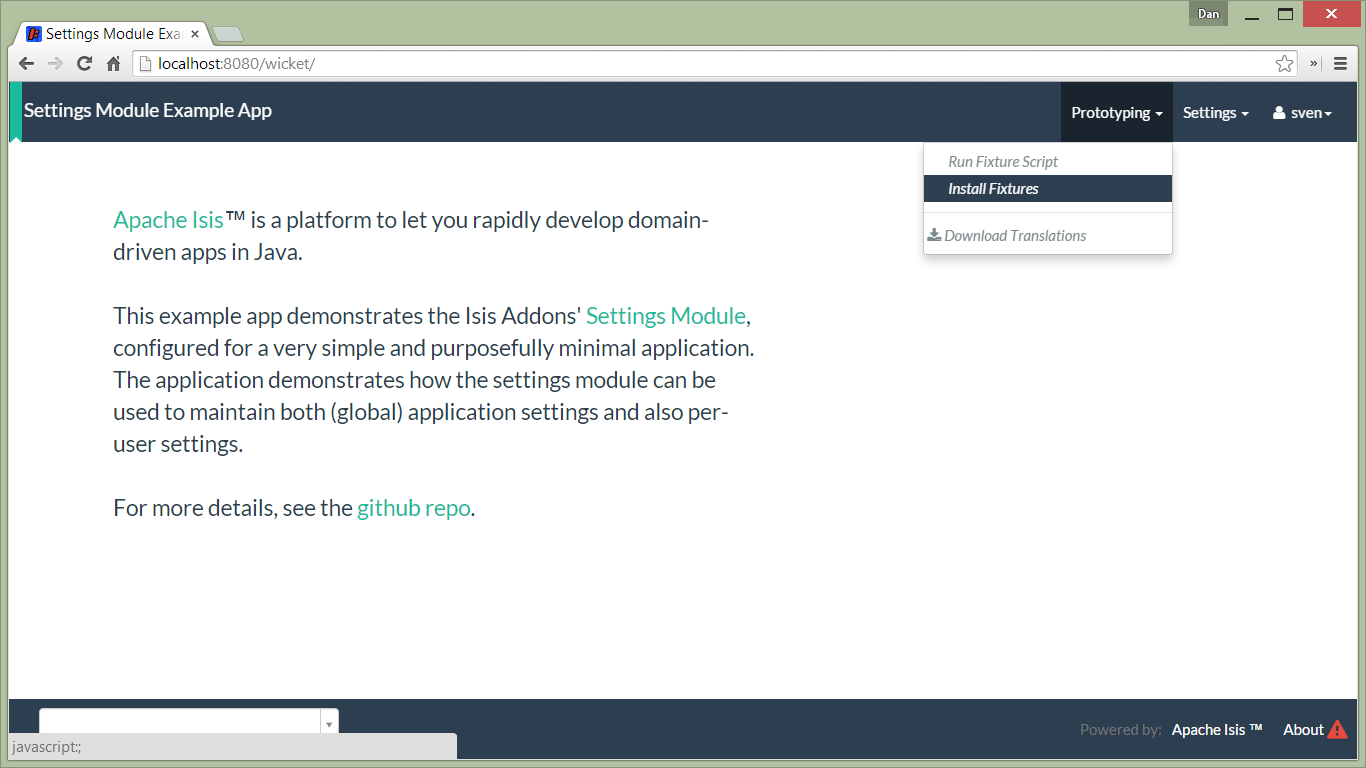The height and width of the screenshot is (768, 1366).
Task: Follow the Apache Isis link in the intro
Action: [168, 219]
